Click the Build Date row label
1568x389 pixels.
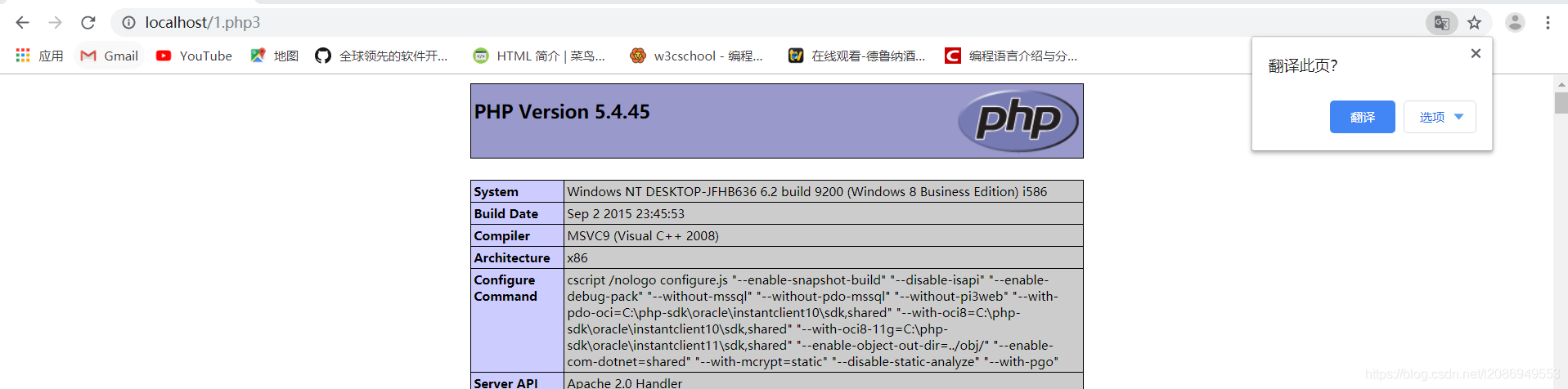tap(505, 213)
